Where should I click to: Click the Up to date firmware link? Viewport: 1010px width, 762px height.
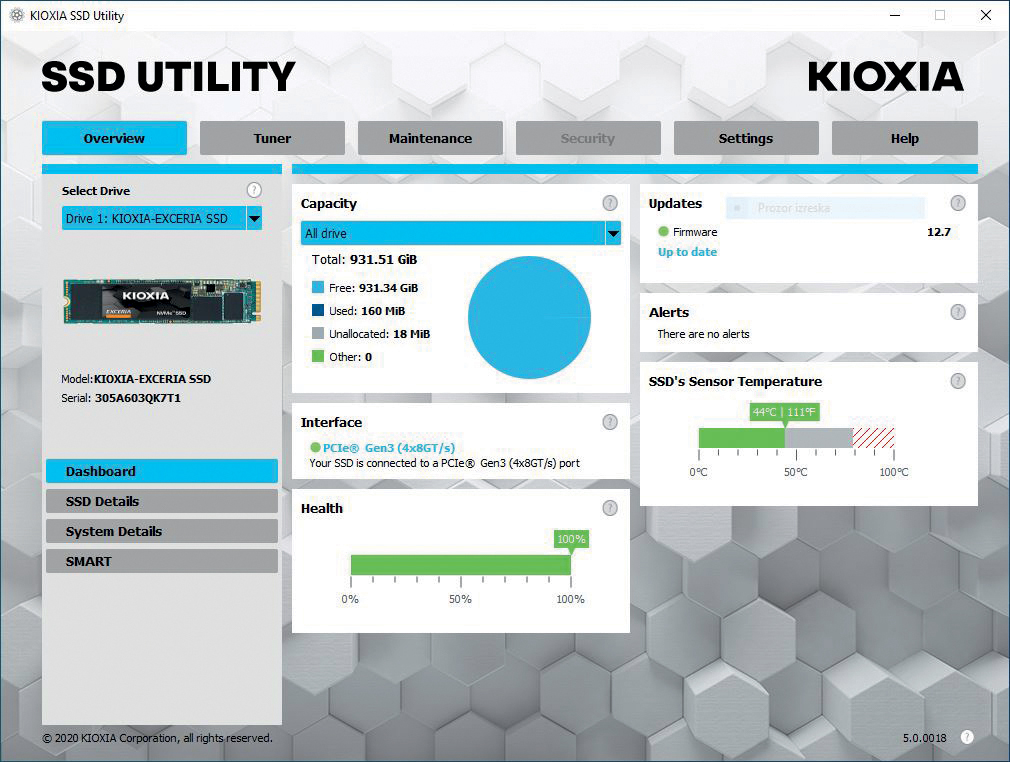687,252
